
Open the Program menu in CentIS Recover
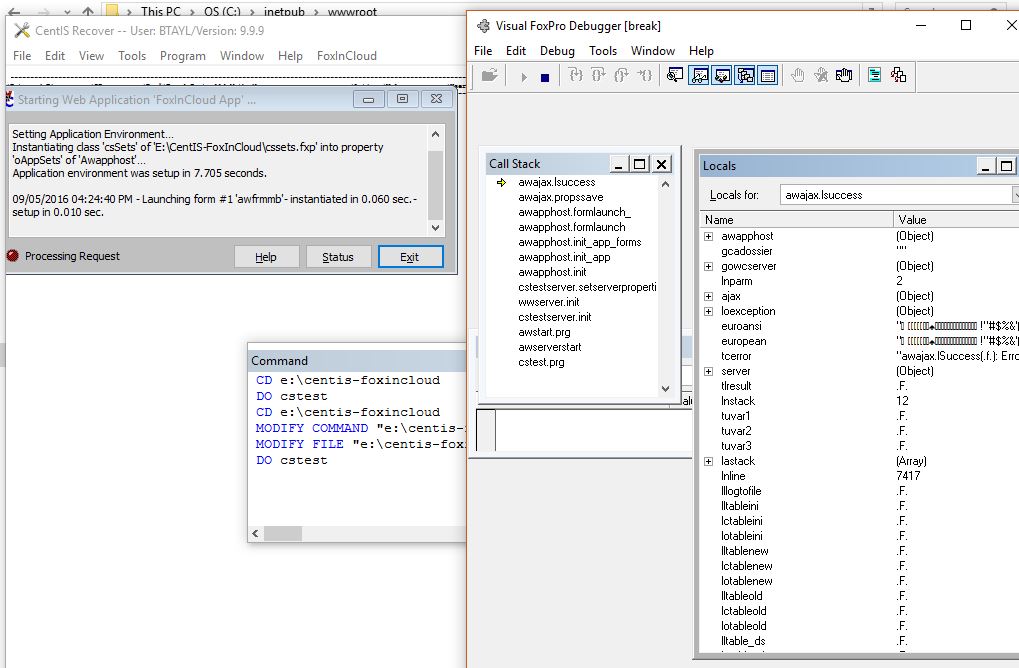coord(183,56)
